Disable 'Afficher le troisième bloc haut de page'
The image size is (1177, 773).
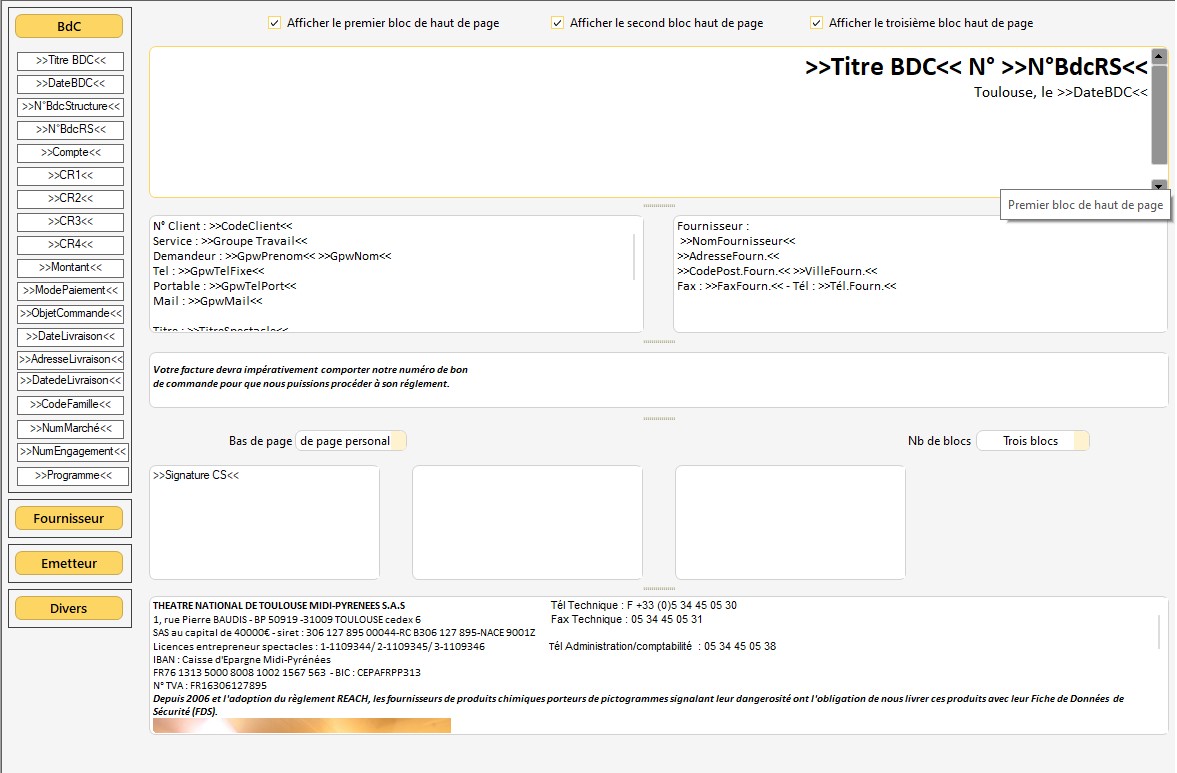click(817, 23)
